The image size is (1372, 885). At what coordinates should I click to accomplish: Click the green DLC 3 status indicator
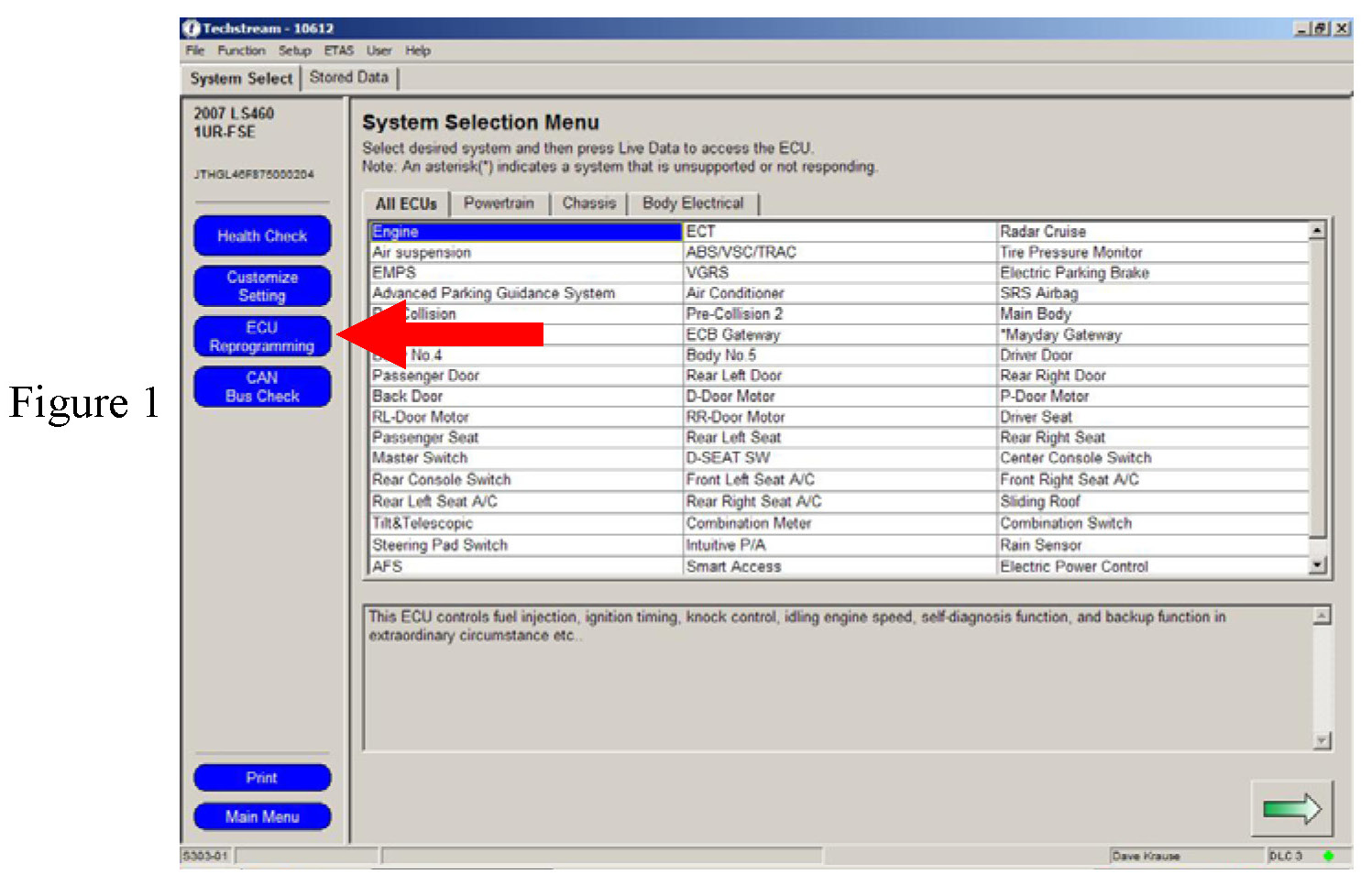coord(1328,856)
